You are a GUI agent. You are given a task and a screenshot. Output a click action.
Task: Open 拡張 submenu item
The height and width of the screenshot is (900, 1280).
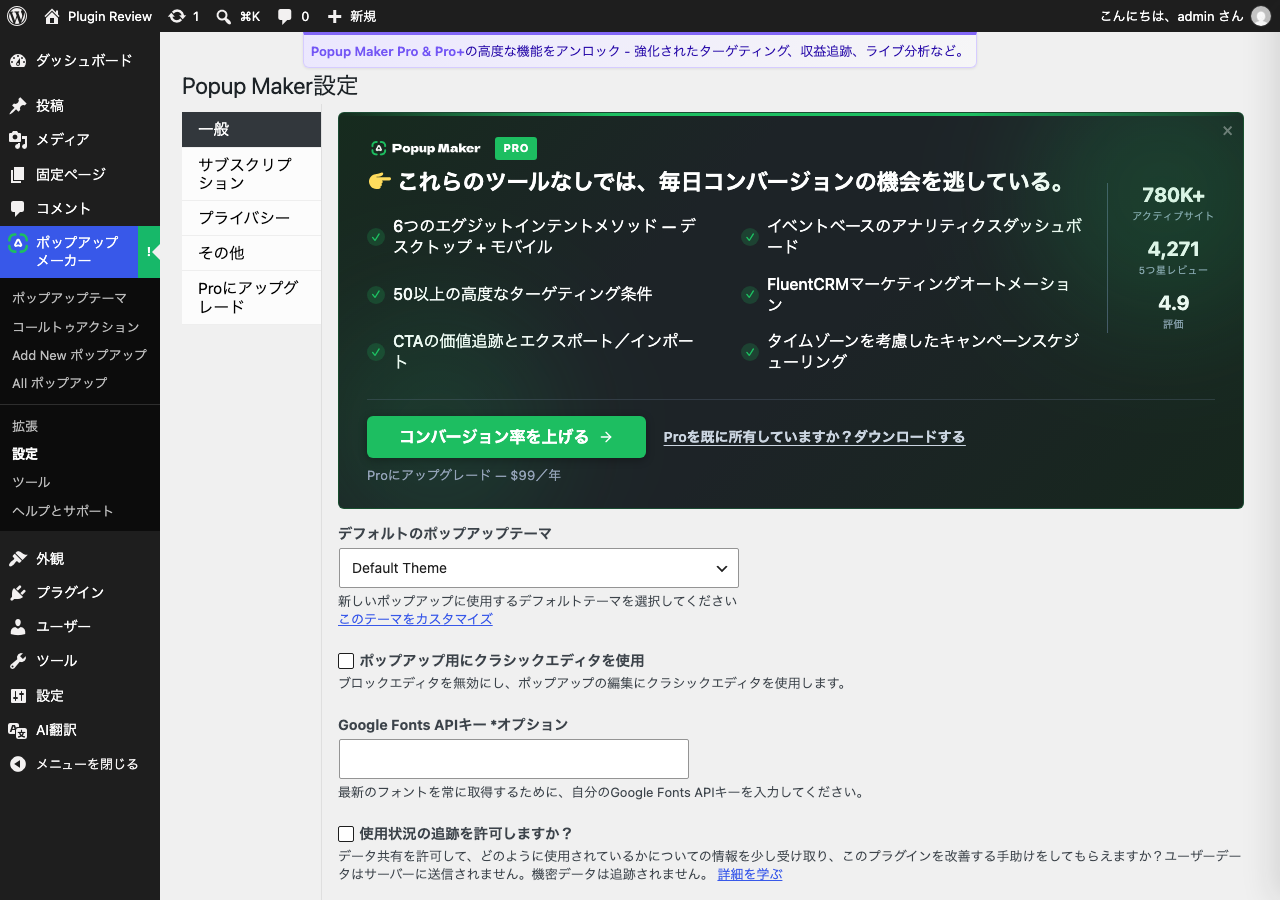[25, 426]
